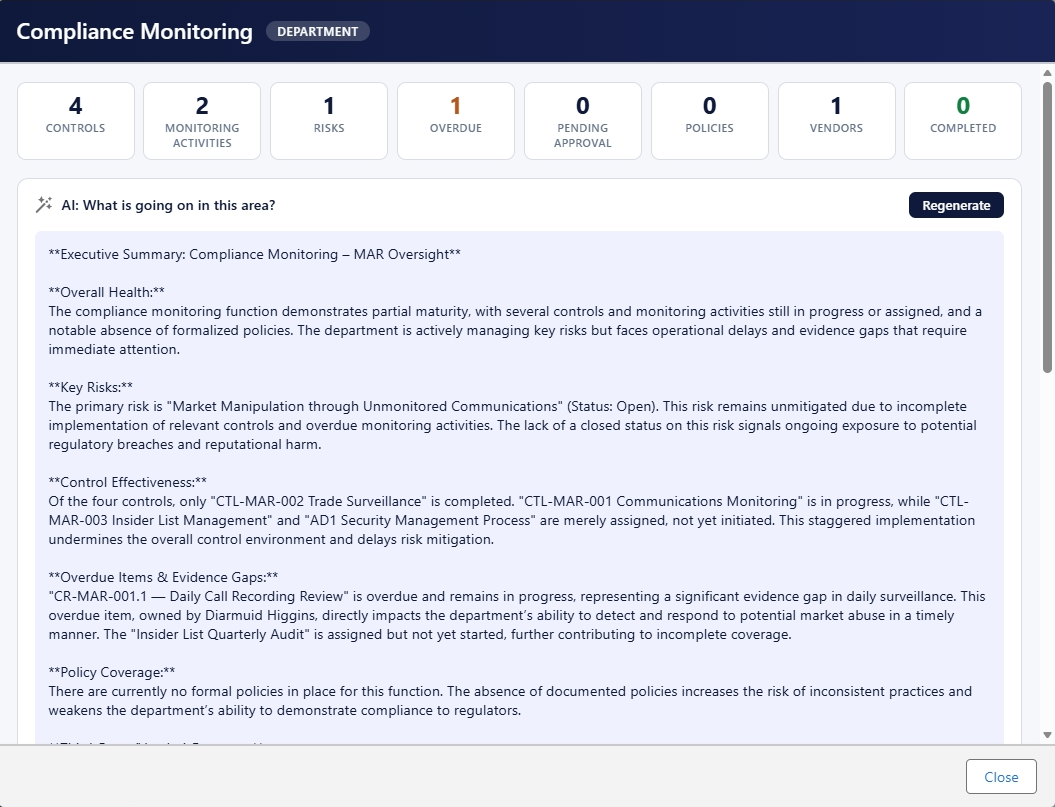Close the Compliance Monitoring dialog
This screenshot has width=1055, height=807.
click(x=1001, y=777)
